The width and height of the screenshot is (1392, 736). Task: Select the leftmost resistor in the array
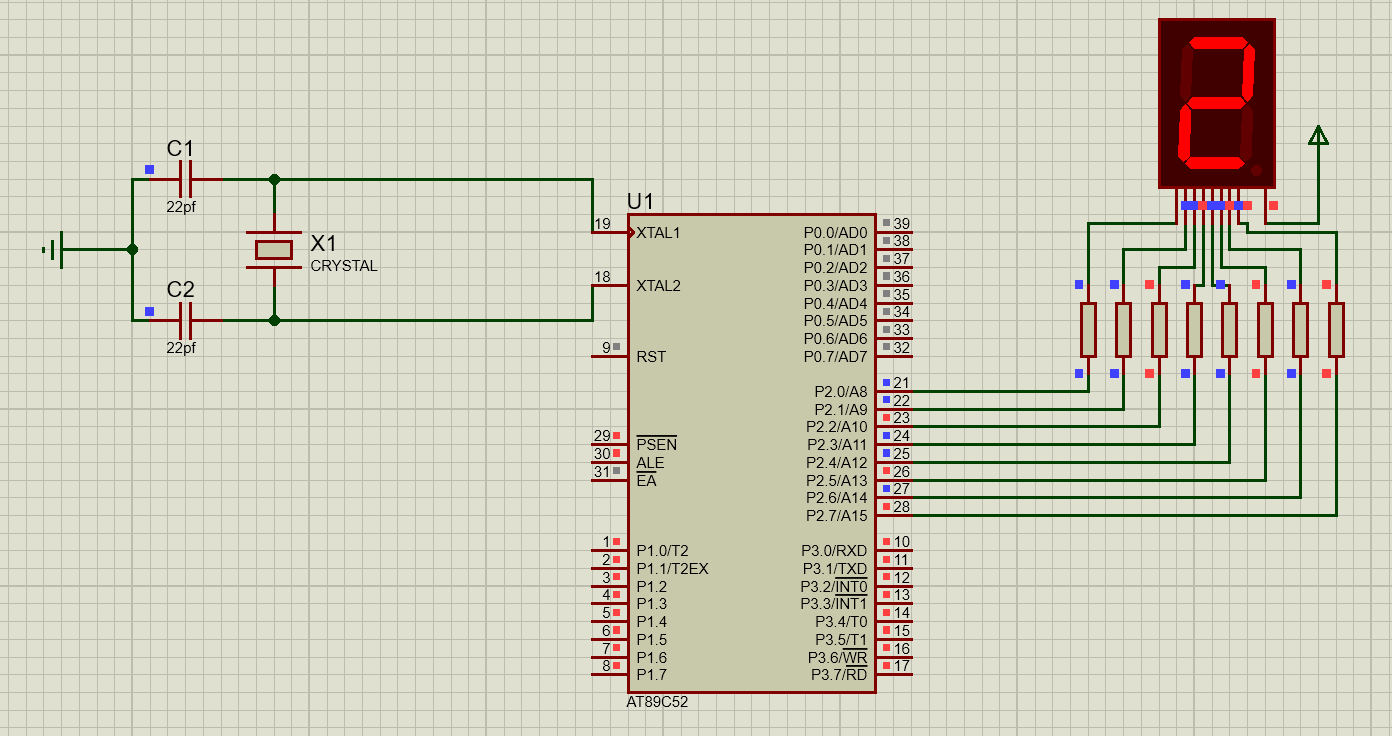(x=1088, y=330)
